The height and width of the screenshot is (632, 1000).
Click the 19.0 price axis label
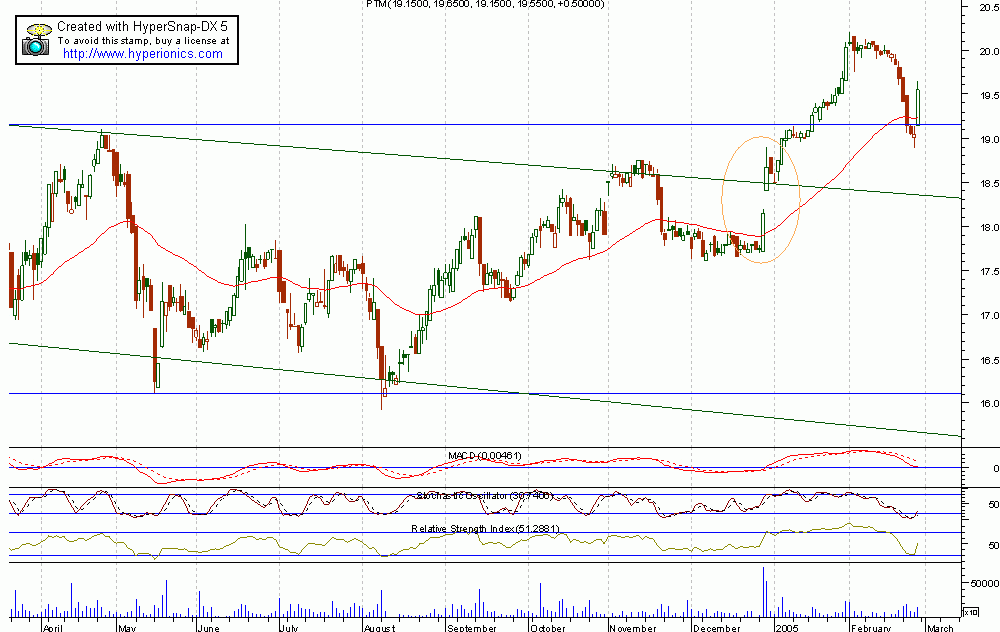[x=989, y=140]
